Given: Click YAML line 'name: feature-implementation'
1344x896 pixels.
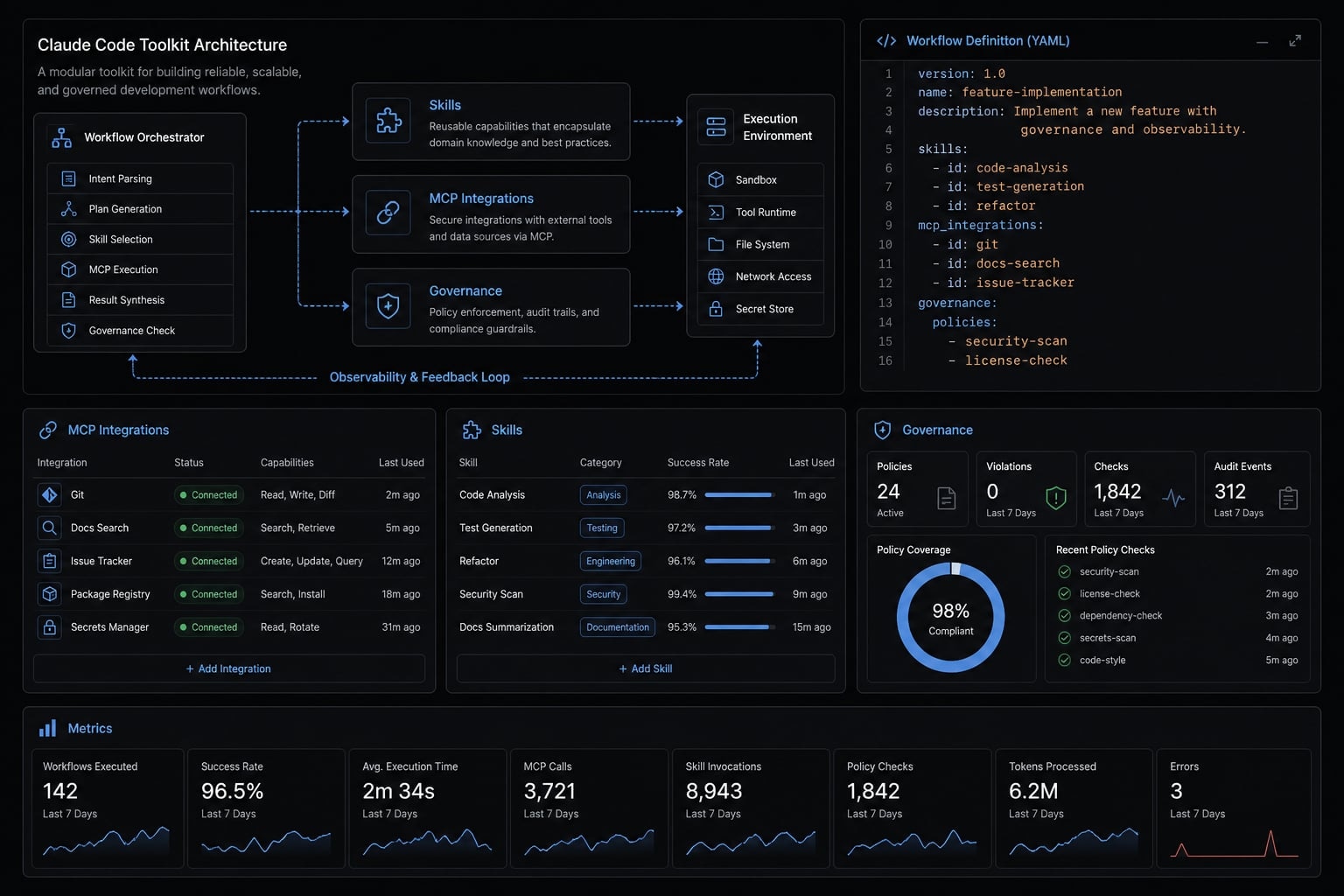Looking at the screenshot, I should tap(1019, 92).
